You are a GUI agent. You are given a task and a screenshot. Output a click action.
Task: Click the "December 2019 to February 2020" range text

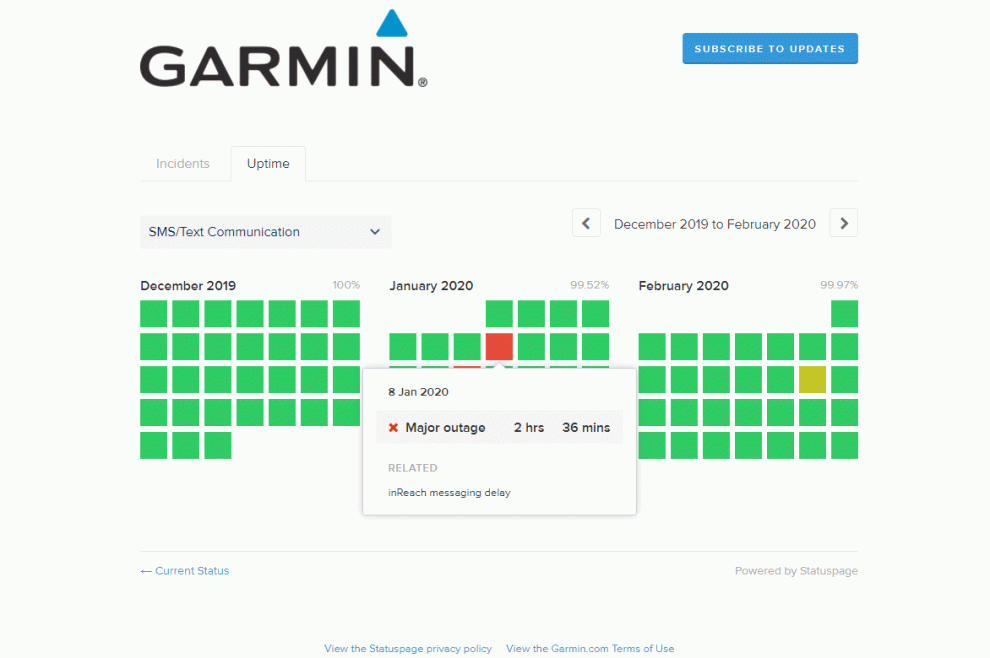coord(715,224)
